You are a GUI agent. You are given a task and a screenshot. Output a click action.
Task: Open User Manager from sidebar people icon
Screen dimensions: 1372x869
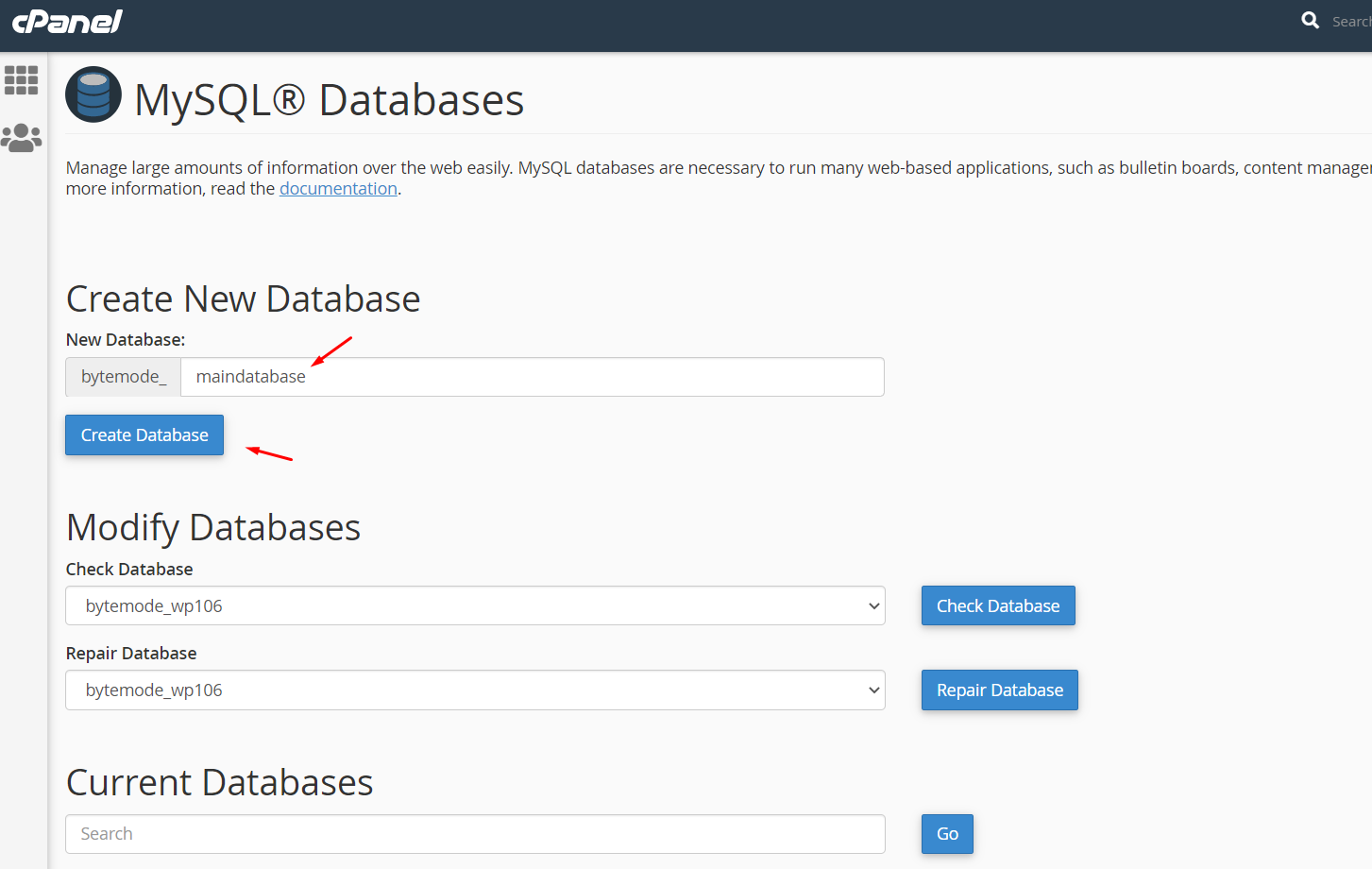pos(21,138)
